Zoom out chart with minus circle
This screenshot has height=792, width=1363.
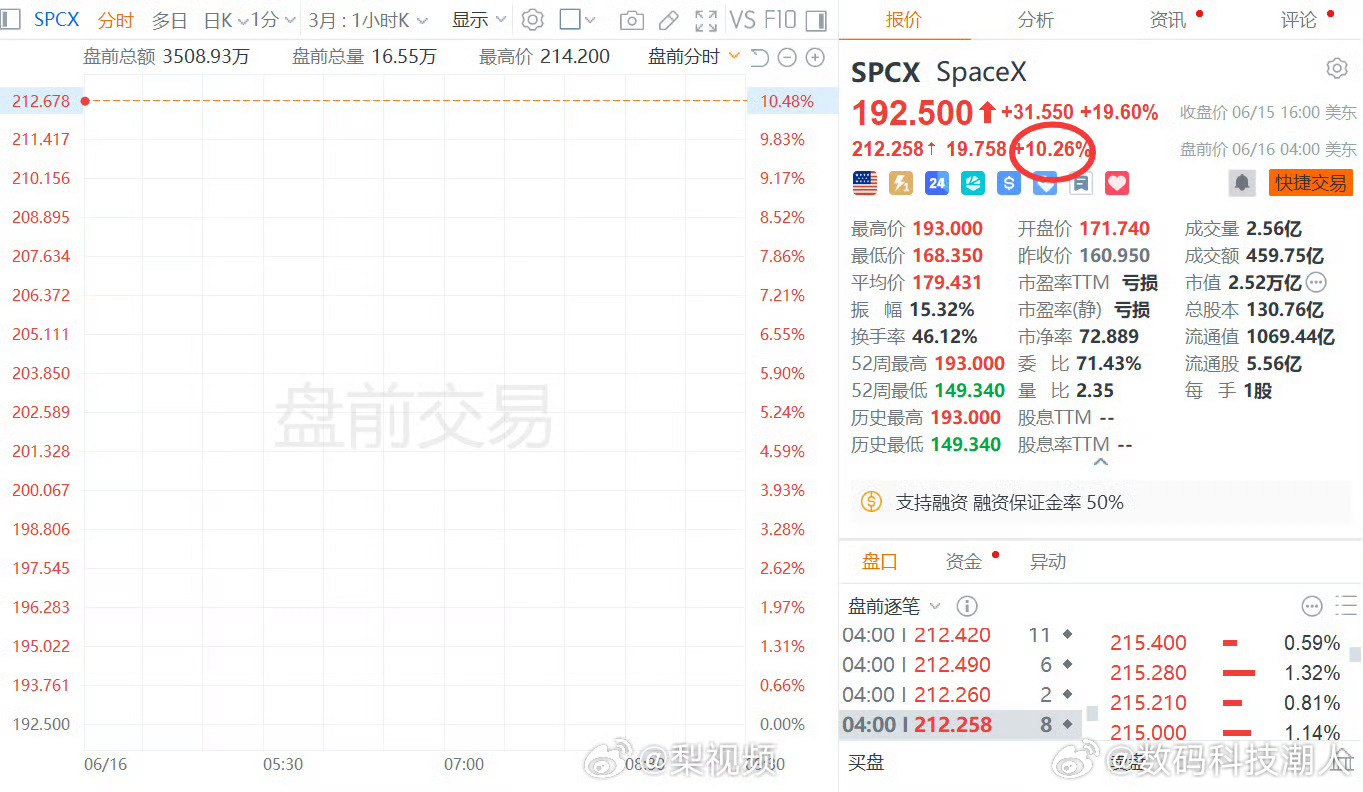(787, 58)
